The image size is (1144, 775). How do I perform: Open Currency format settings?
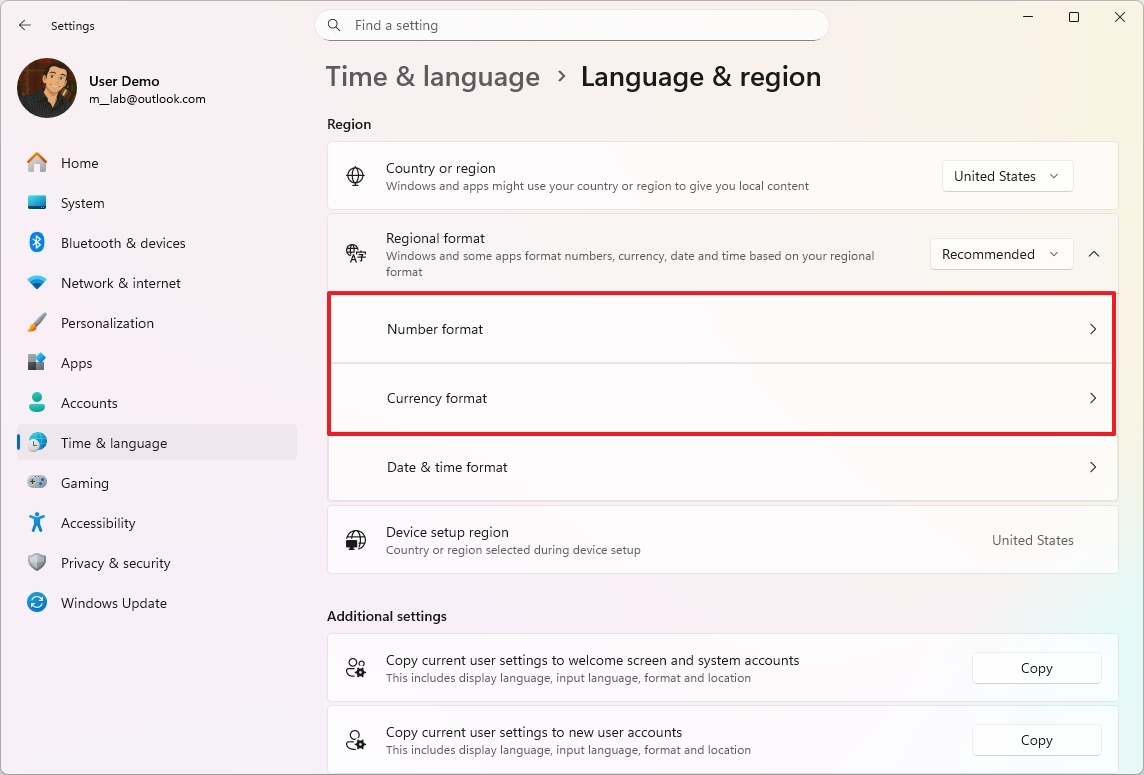coord(721,398)
